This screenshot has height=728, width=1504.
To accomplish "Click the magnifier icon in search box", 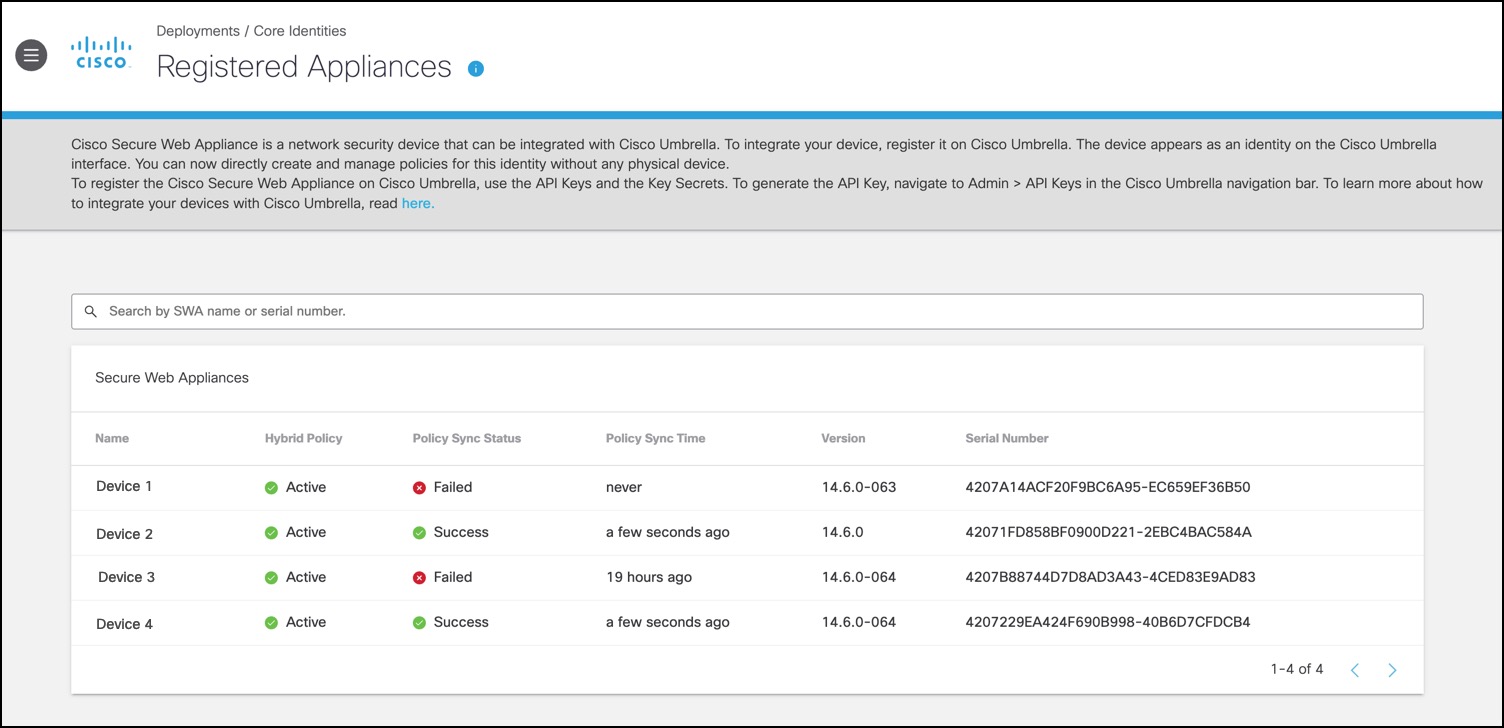I will (91, 312).
